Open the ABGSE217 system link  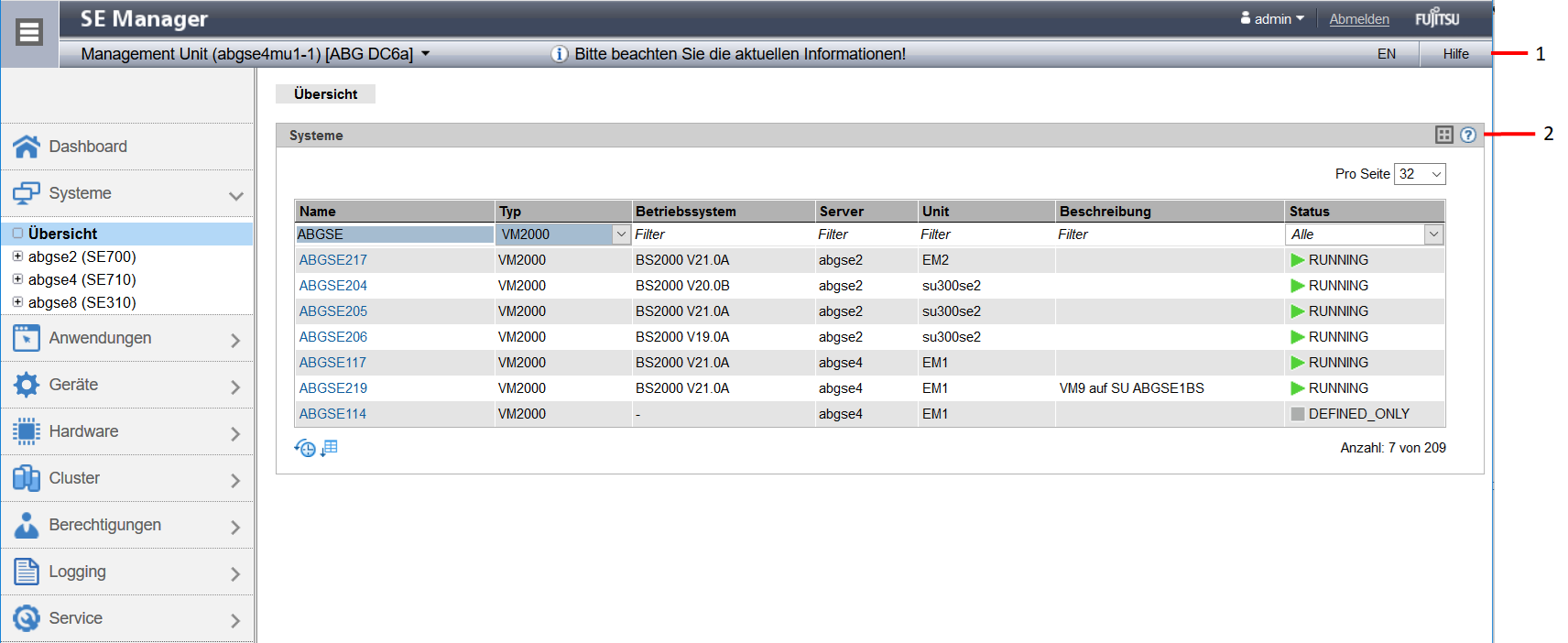coord(332,260)
